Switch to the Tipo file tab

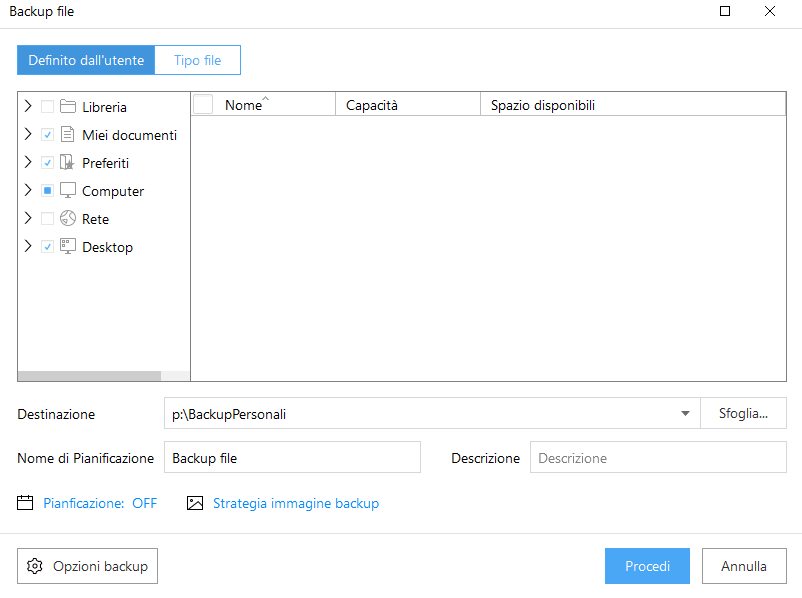(x=198, y=60)
